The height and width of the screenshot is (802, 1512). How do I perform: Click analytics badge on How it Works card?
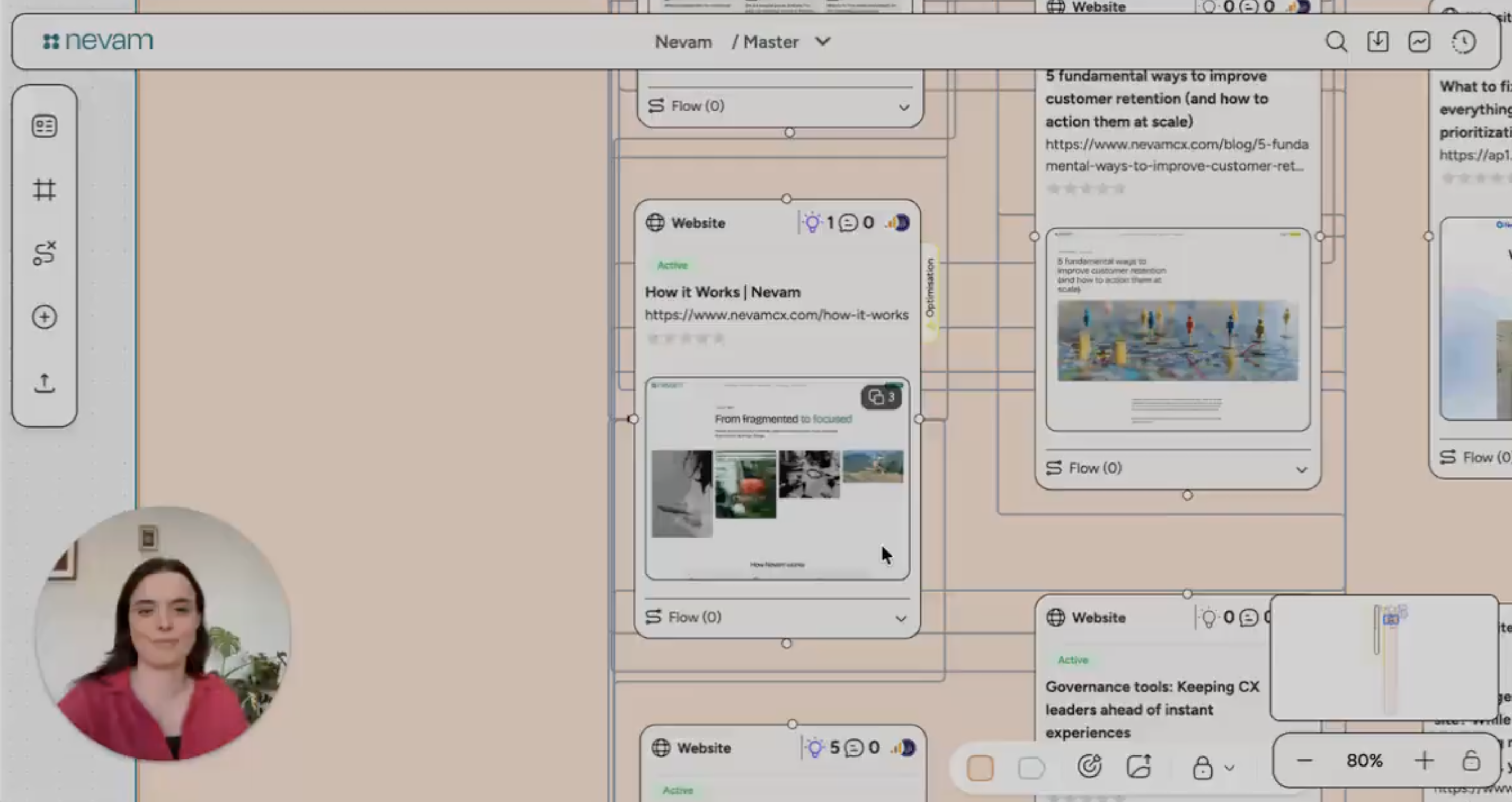click(899, 223)
